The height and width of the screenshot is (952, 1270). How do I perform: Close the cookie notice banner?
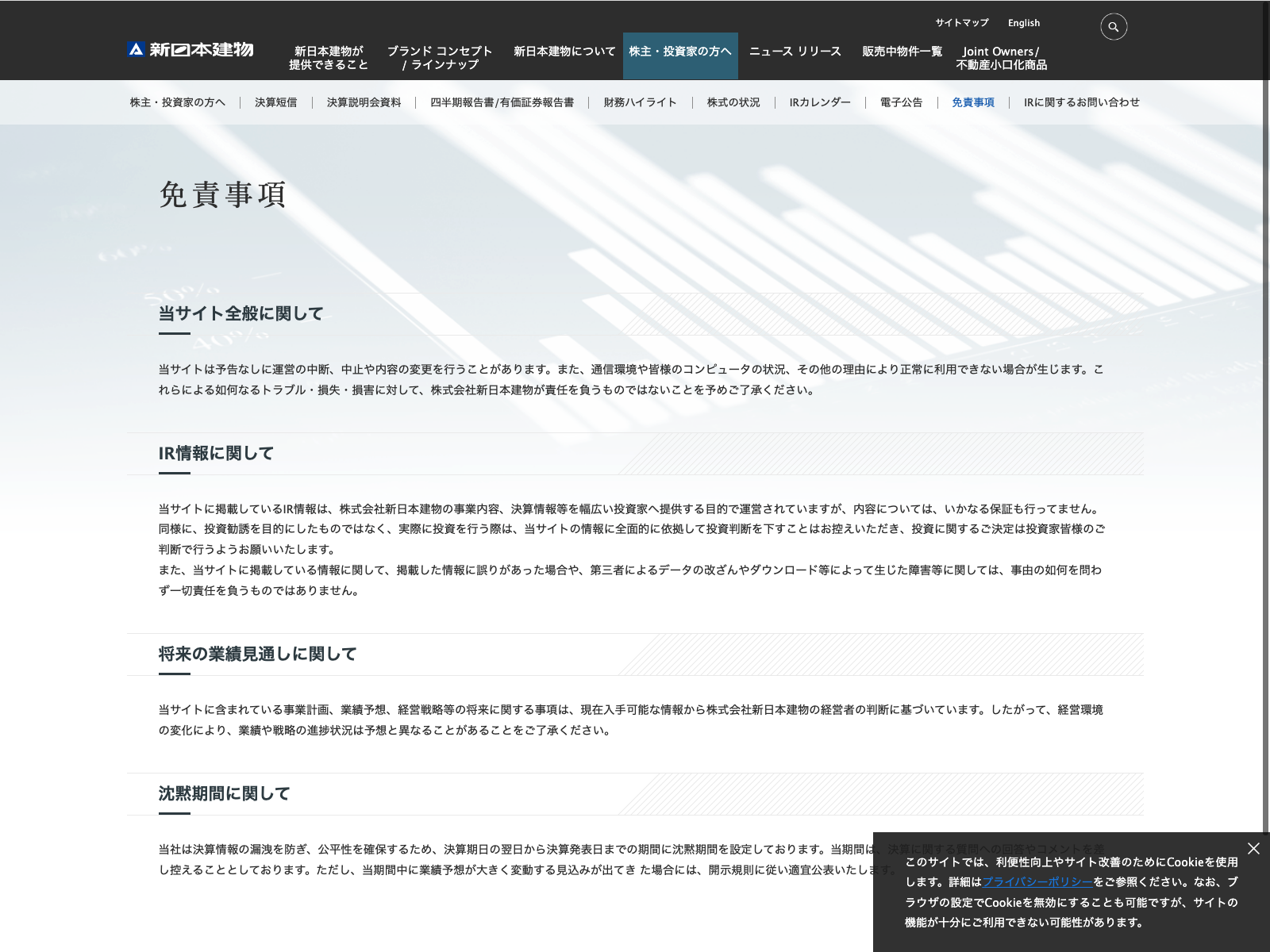(1253, 849)
